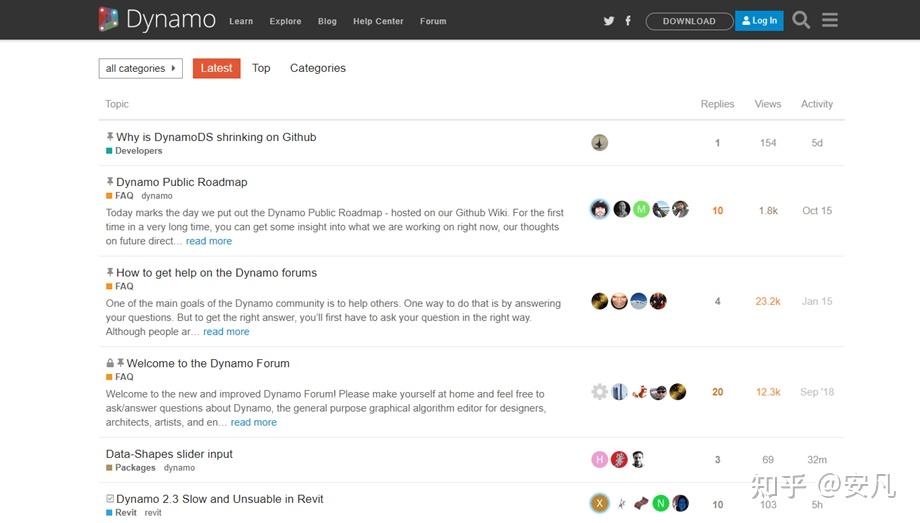Click the green N user avatar
Screen dimensions: 920x523
pyautogui.click(x=660, y=503)
